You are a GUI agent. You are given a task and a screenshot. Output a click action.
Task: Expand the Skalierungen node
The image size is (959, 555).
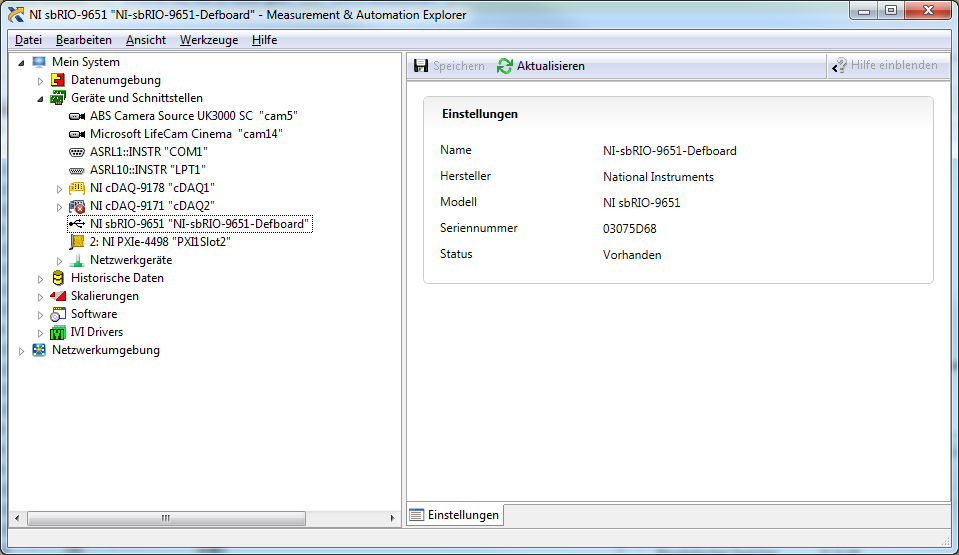point(40,297)
